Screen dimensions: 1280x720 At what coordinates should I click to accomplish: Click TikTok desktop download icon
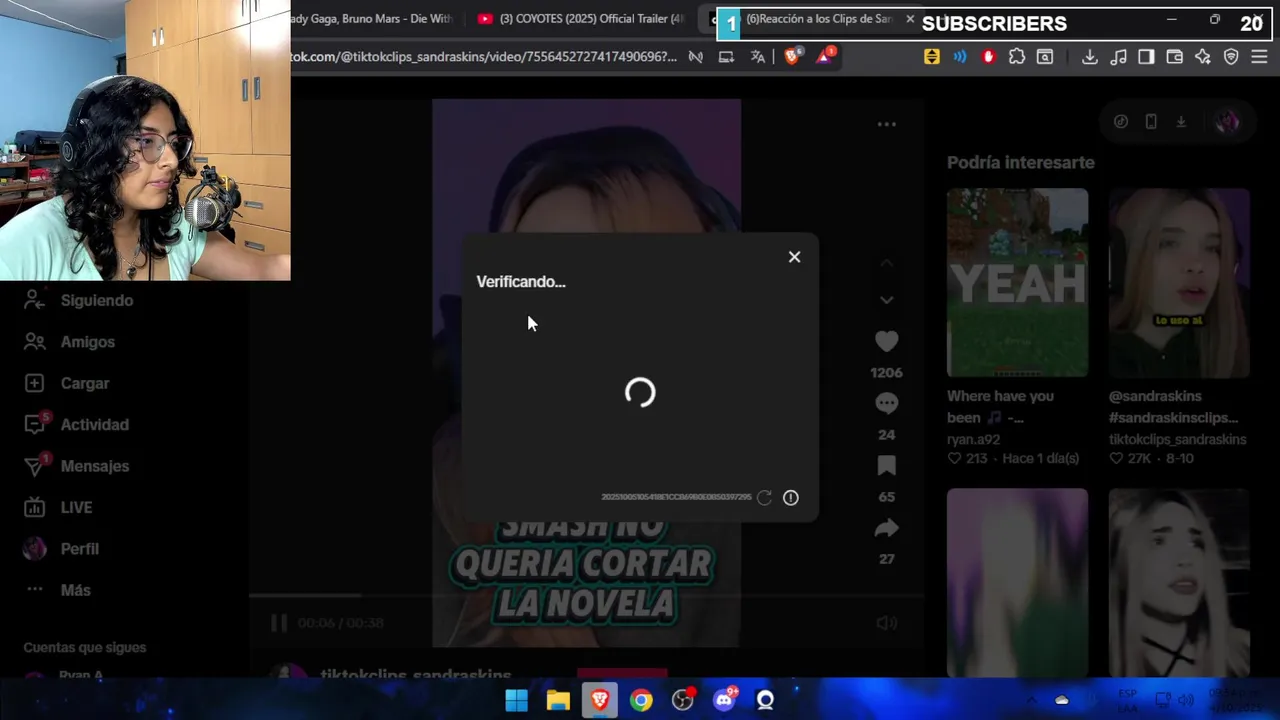[1181, 122]
